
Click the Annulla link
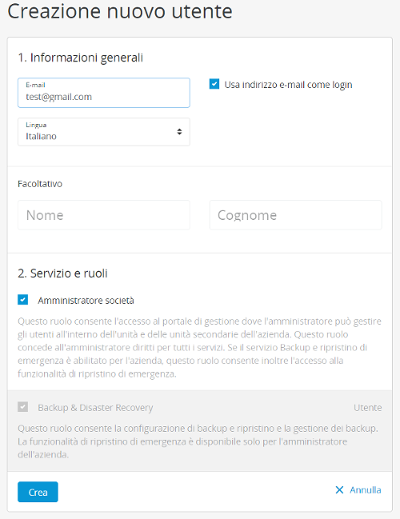(365, 490)
